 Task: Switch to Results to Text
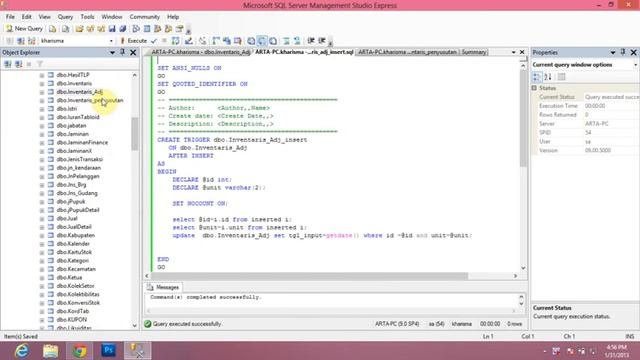coord(251,41)
